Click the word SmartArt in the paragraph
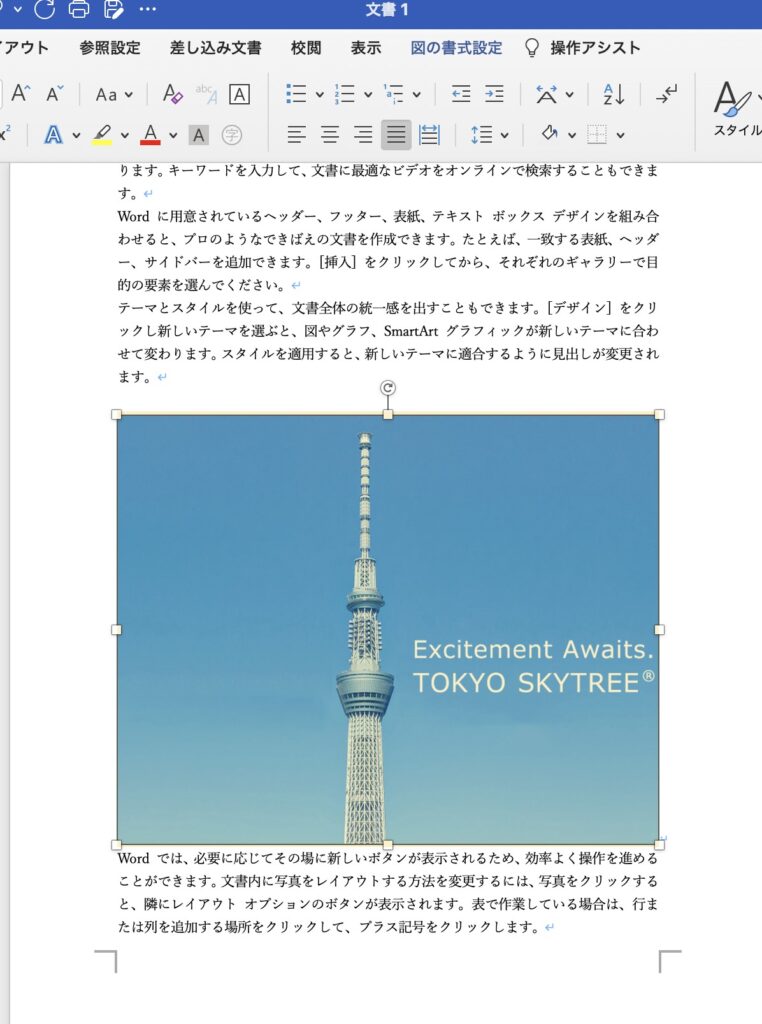Image resolution: width=762 pixels, height=1024 pixels. tap(411, 331)
